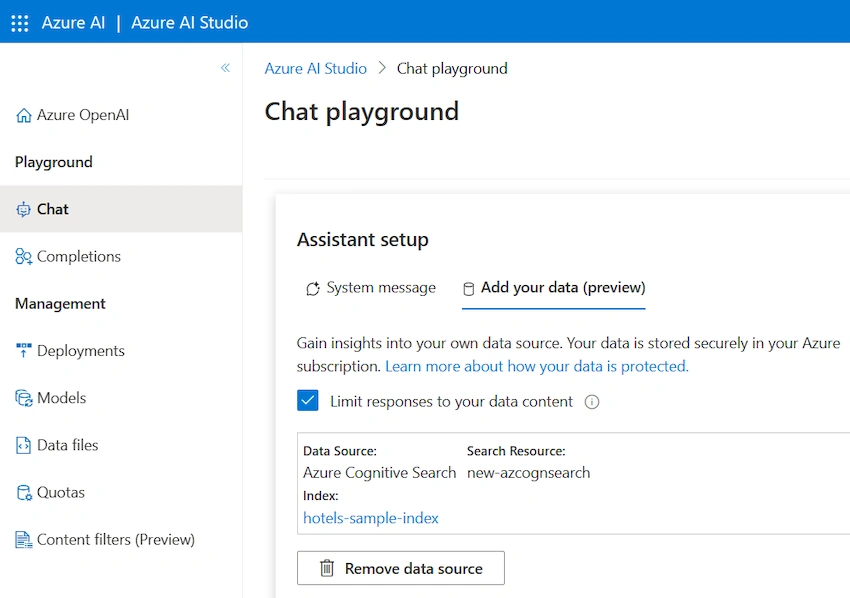Open Content filters (Preview) page
The width and height of the screenshot is (850, 598).
(x=121, y=539)
